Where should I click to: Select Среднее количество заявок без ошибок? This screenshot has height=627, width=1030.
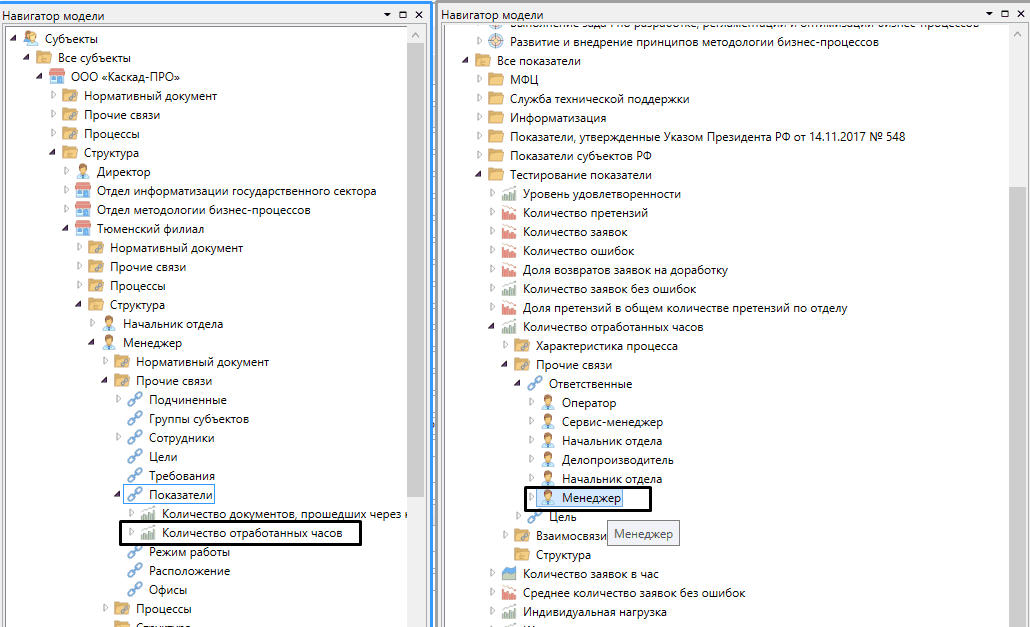pyautogui.click(x=634, y=593)
